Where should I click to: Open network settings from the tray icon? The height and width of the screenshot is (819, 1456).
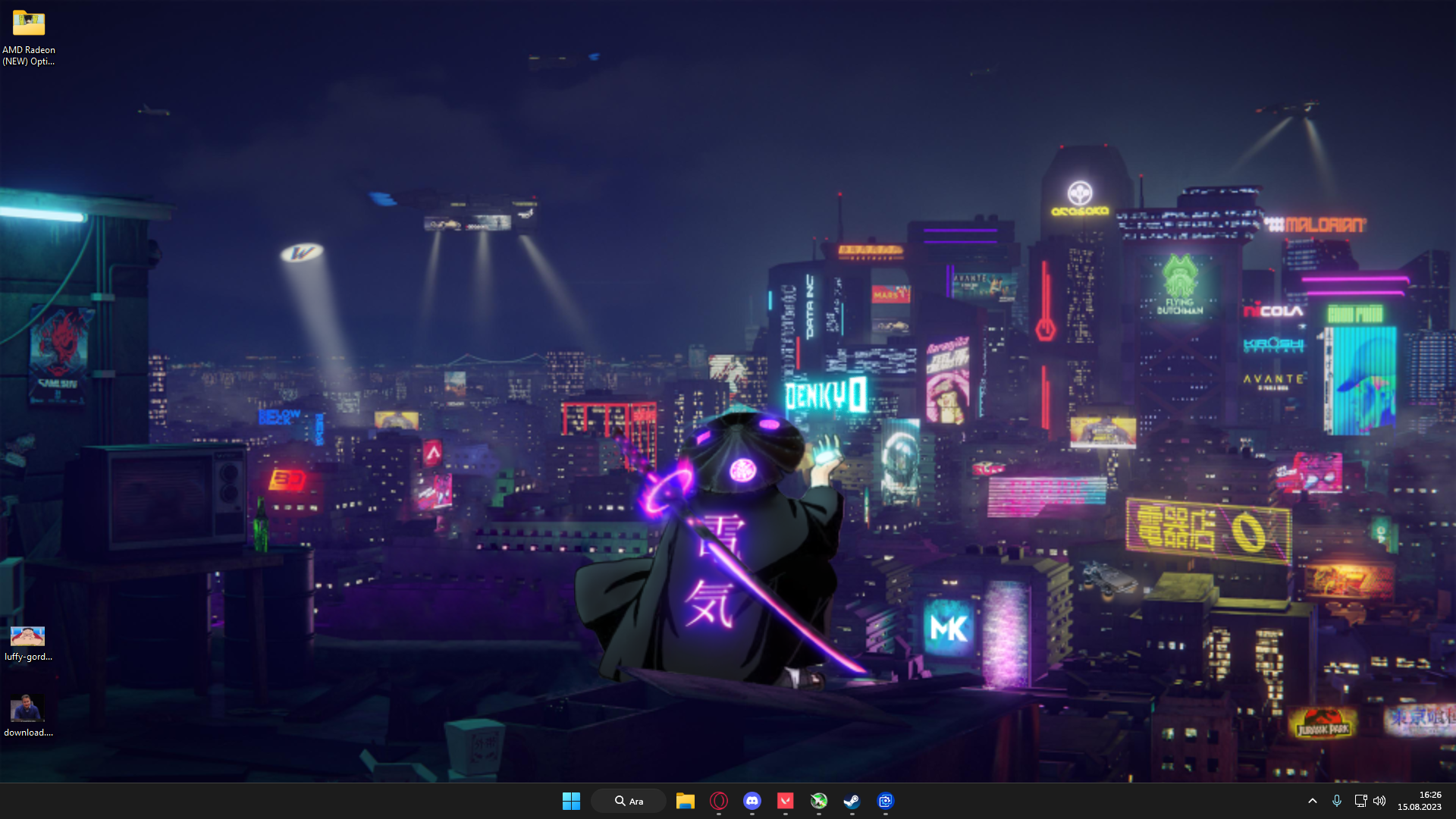click(1360, 801)
